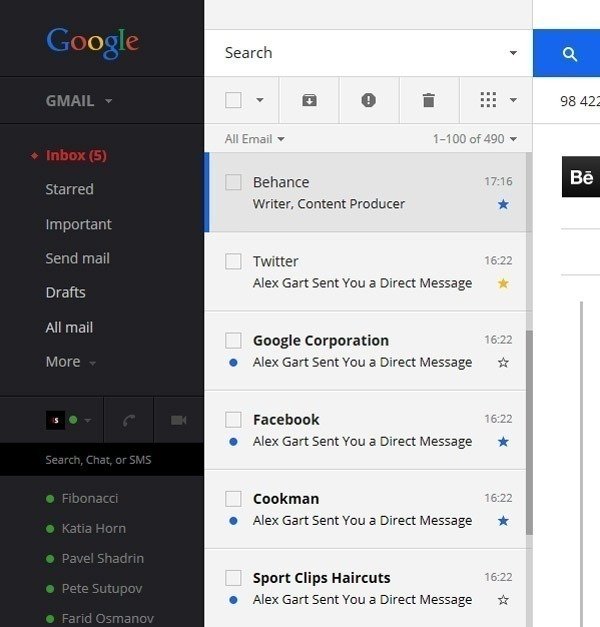Check the Behance email checkbox
The height and width of the screenshot is (627, 600).
233,182
